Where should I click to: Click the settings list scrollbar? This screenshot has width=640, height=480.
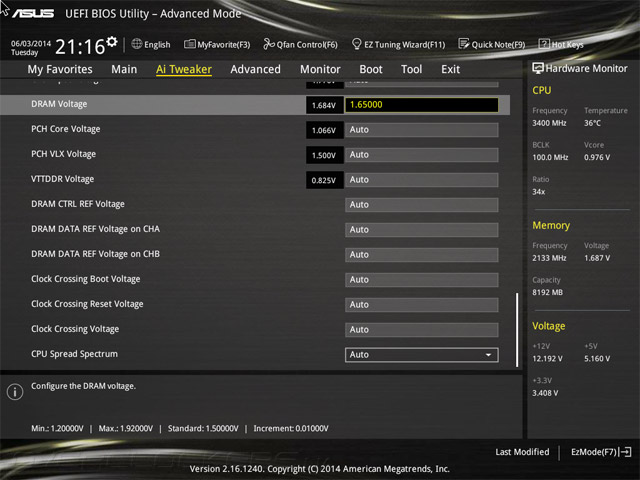[517, 329]
